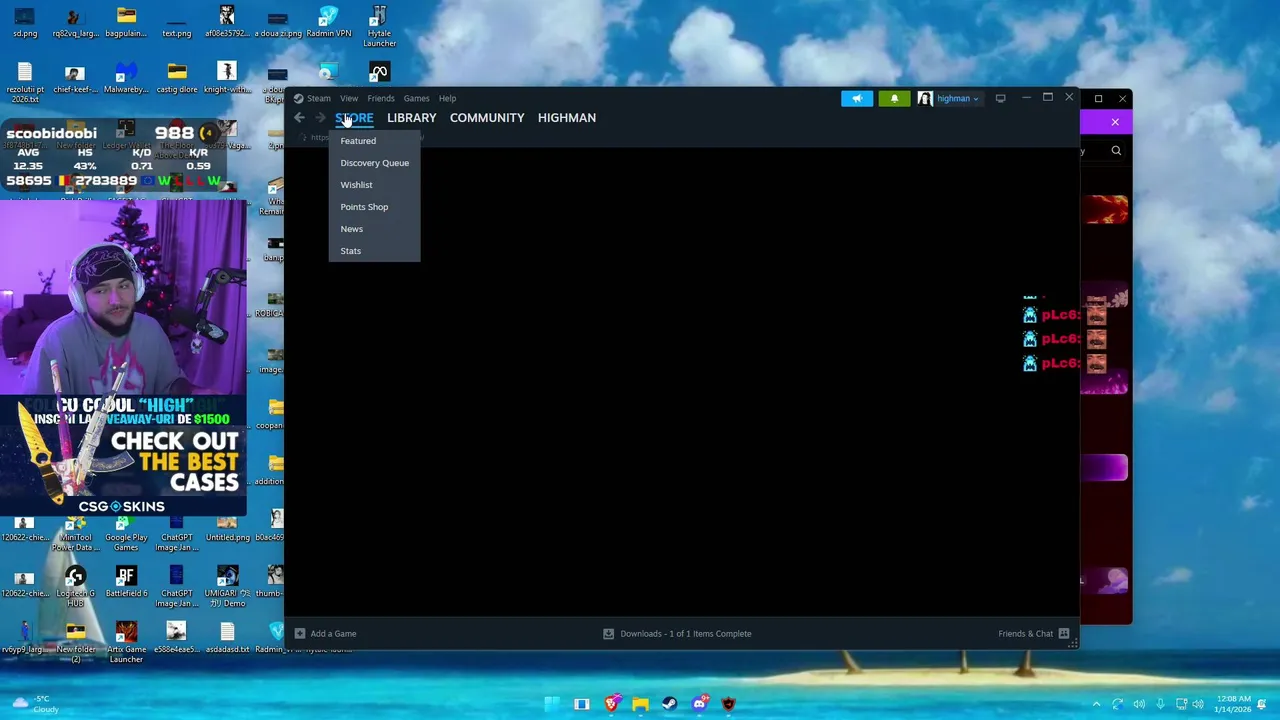Click the search icon in the right background window
The image size is (1280, 720).
pyautogui.click(x=1116, y=151)
